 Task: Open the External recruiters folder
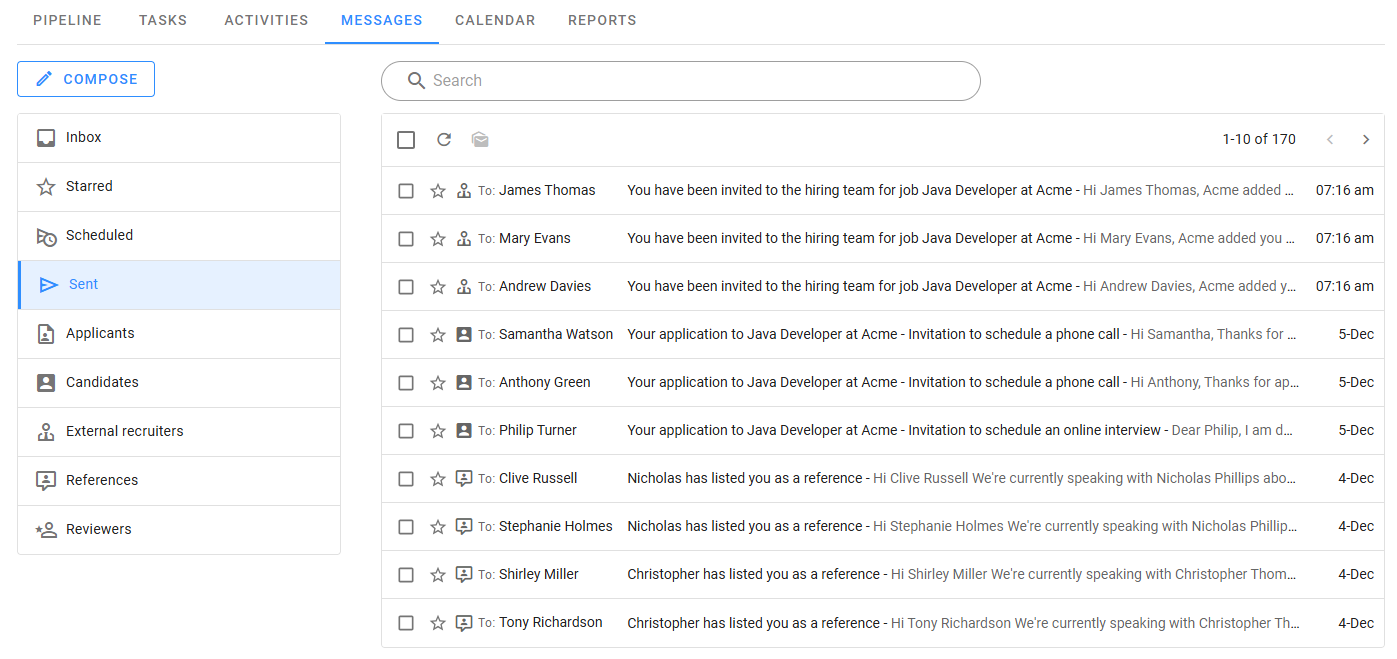(124, 432)
